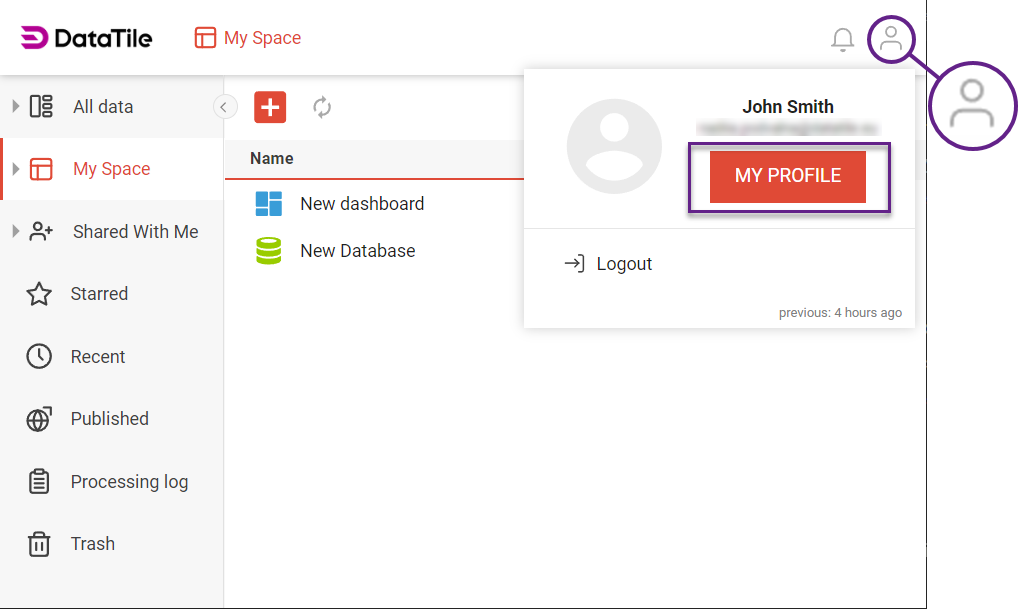The height and width of the screenshot is (609, 1018).
Task: Open the notification bell
Action: (842, 39)
